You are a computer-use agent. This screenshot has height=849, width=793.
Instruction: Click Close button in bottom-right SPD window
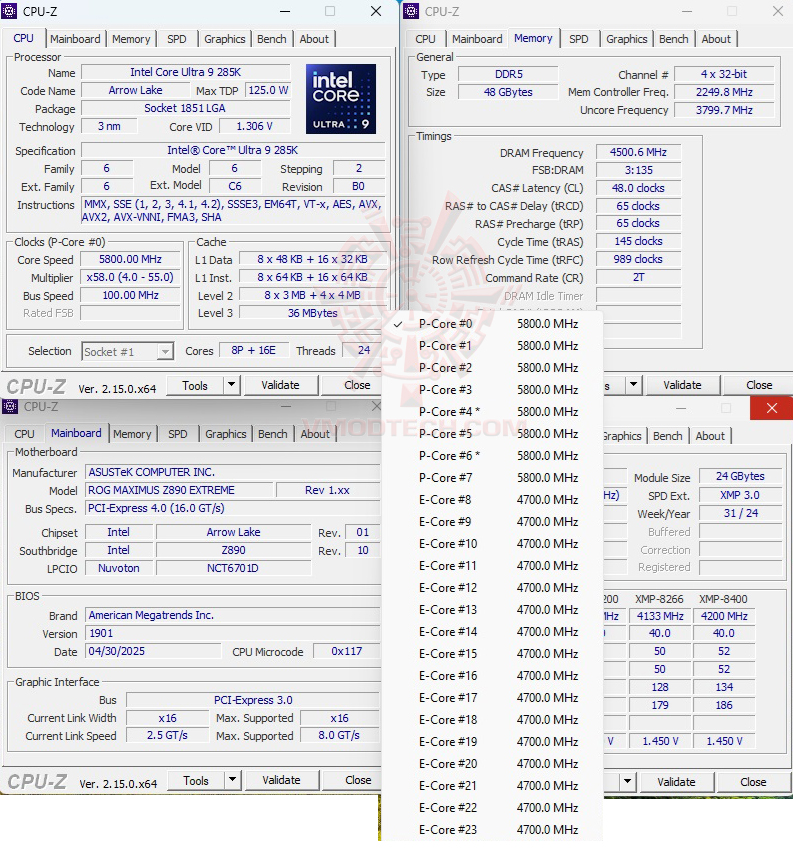(753, 782)
